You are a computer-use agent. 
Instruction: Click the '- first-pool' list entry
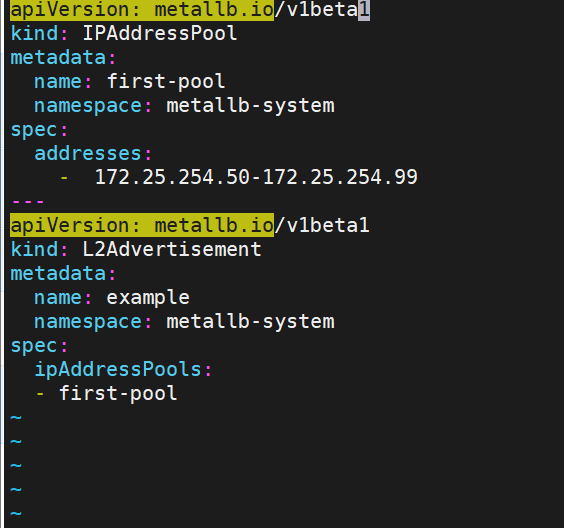(x=106, y=393)
